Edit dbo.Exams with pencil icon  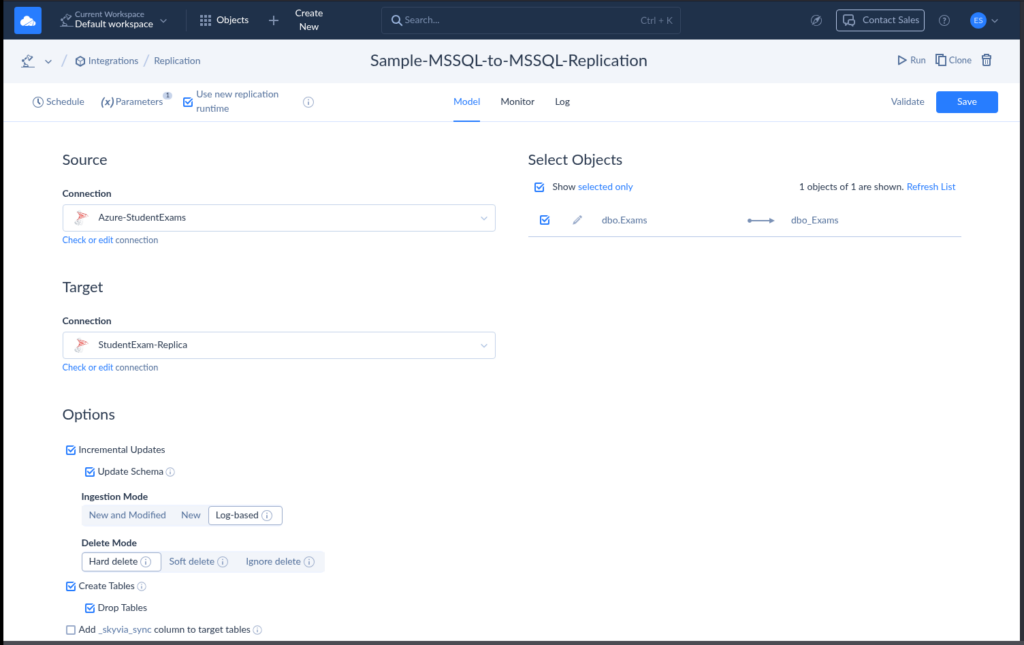coord(577,220)
